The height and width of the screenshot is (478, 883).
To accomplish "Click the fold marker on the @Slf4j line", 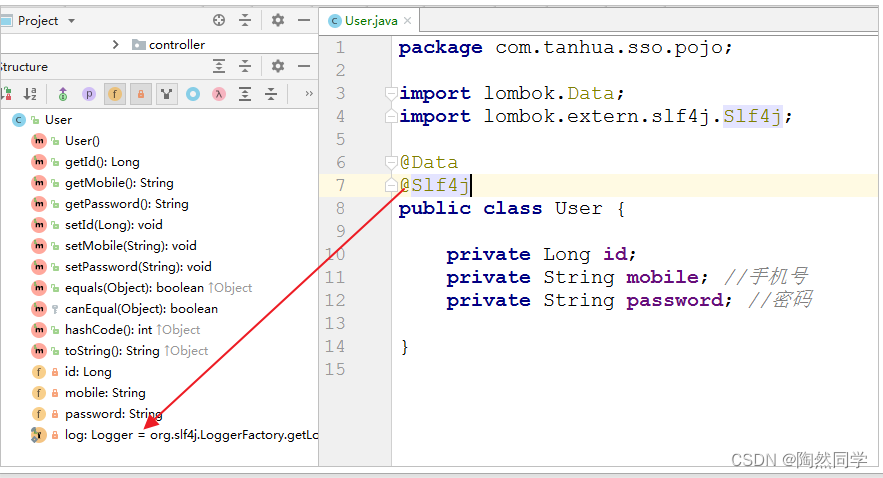I will [391, 185].
